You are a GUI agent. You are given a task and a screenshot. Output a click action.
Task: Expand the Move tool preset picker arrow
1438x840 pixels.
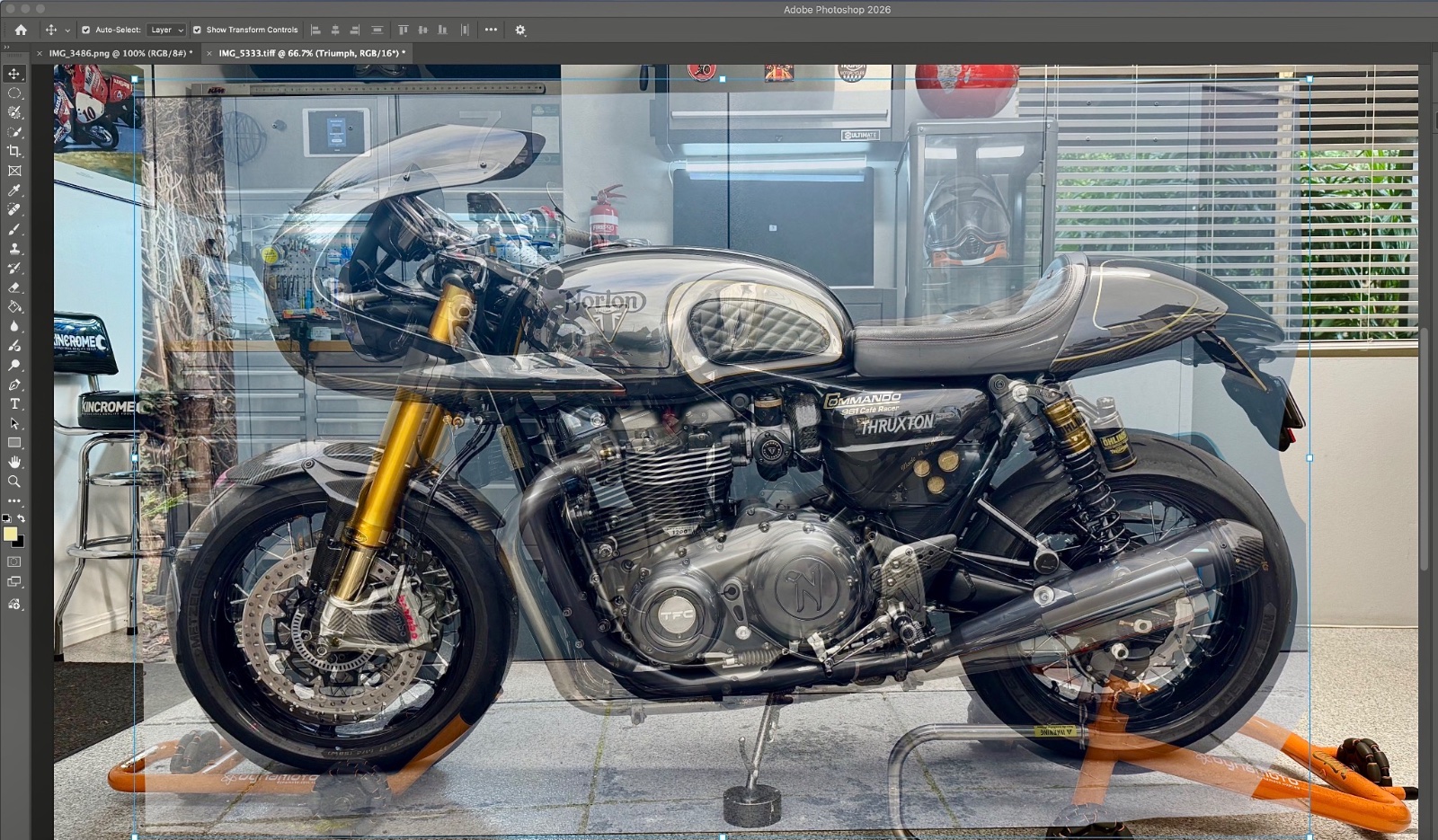[x=67, y=31]
